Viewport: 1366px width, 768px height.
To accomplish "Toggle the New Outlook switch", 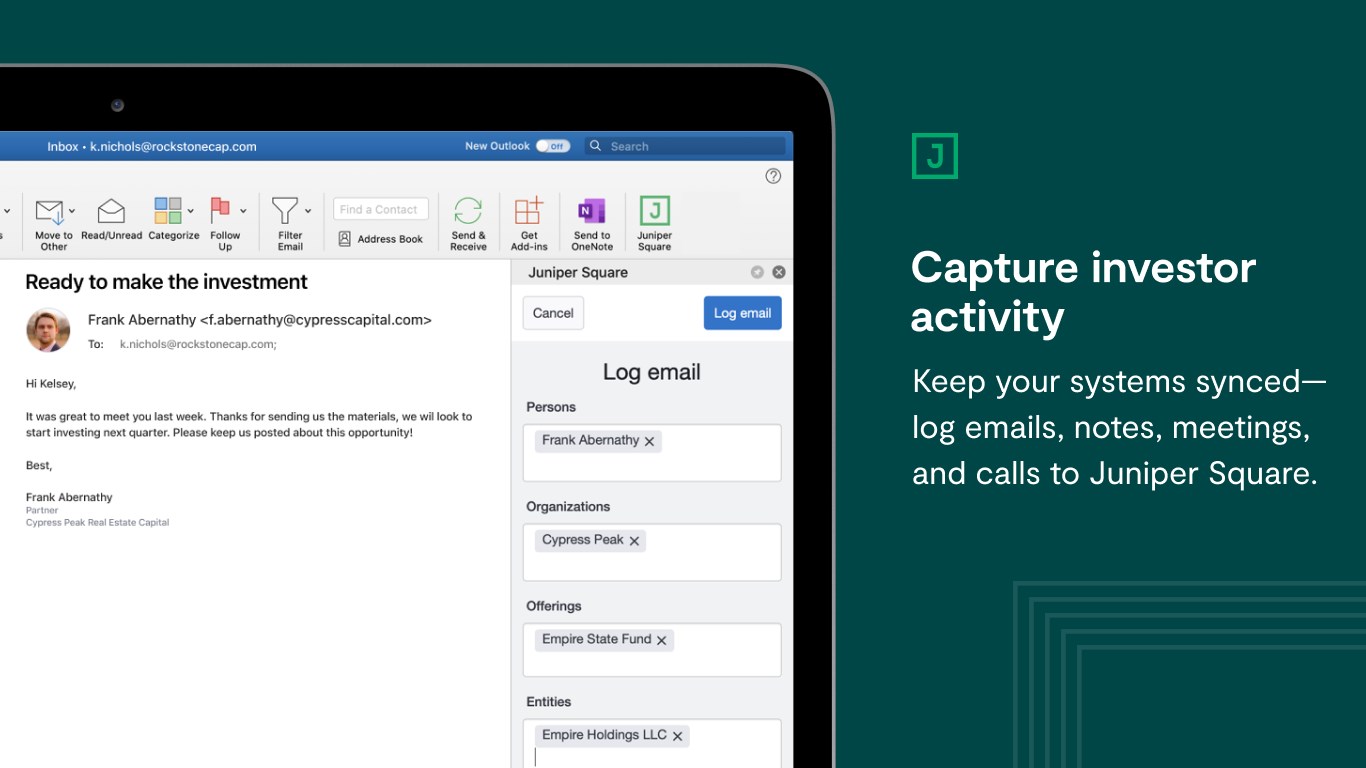I will 552,146.
